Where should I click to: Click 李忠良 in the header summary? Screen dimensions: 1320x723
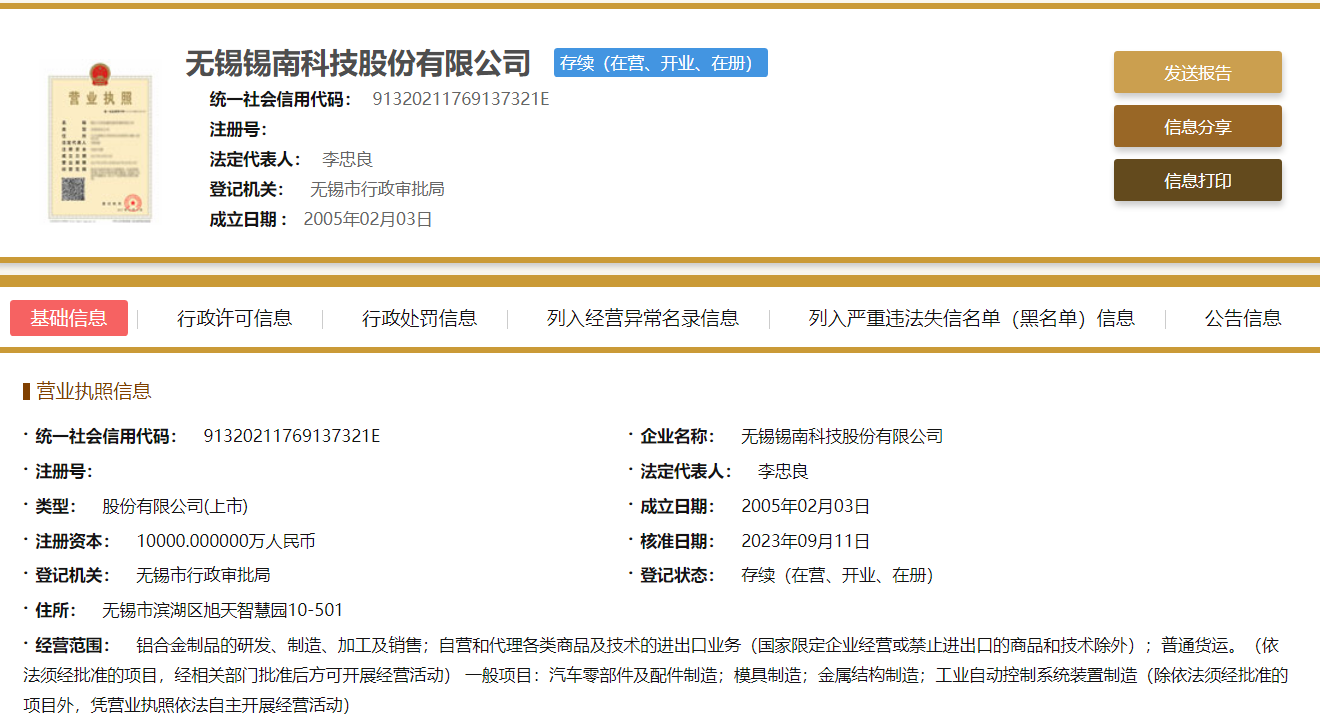click(x=347, y=159)
